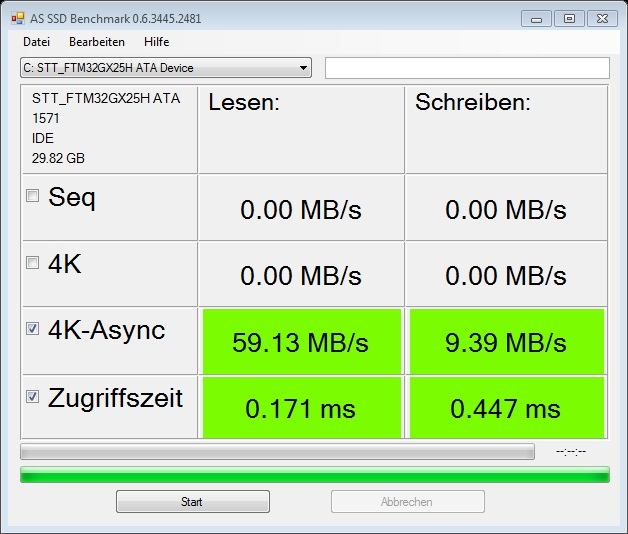Select the 59.13 MB/s 4K-Async read result
The height and width of the screenshot is (534, 628).
pos(302,341)
